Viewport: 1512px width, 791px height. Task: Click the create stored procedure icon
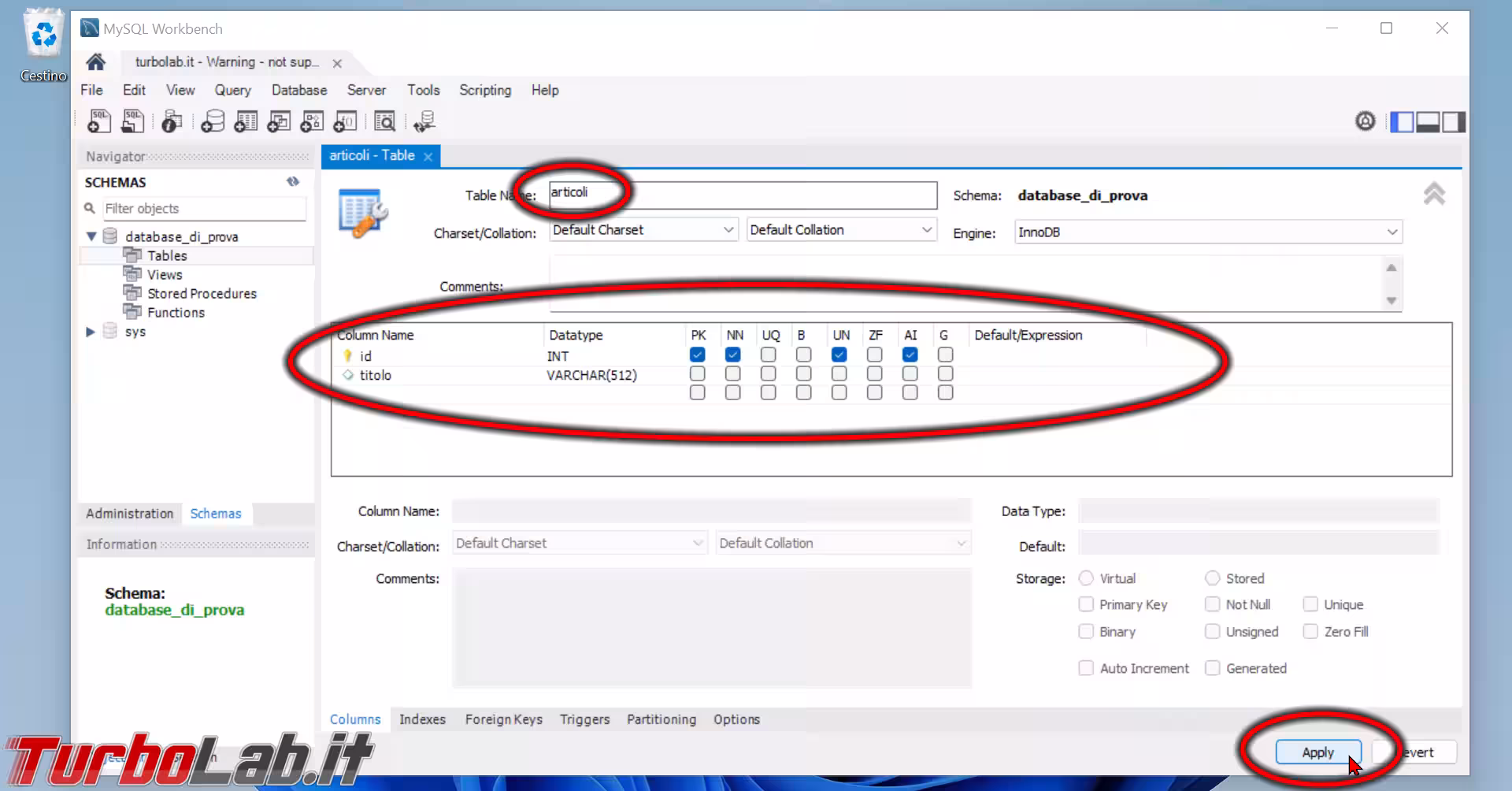tap(312, 121)
